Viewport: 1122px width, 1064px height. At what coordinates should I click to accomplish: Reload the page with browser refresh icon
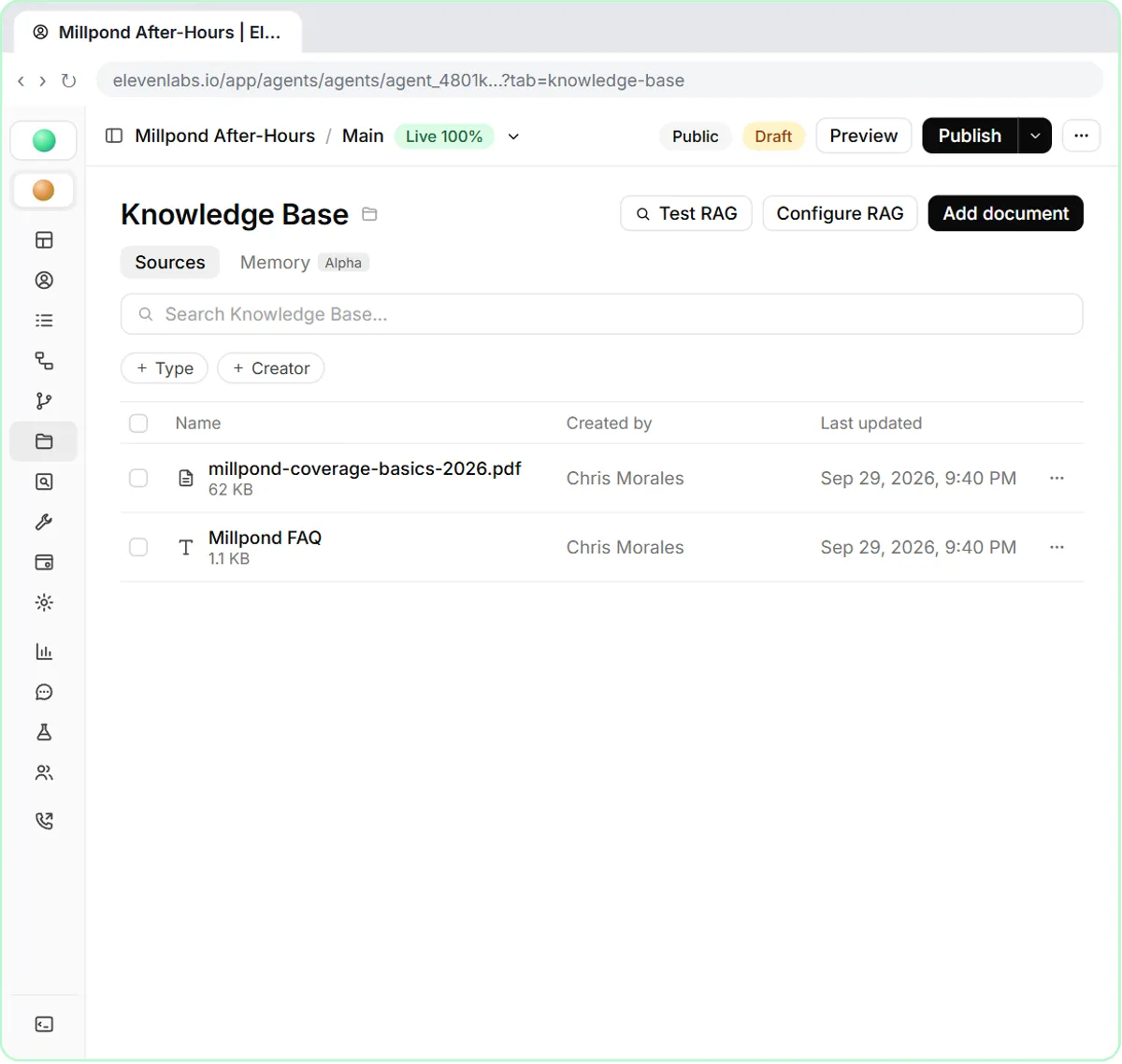(x=68, y=80)
